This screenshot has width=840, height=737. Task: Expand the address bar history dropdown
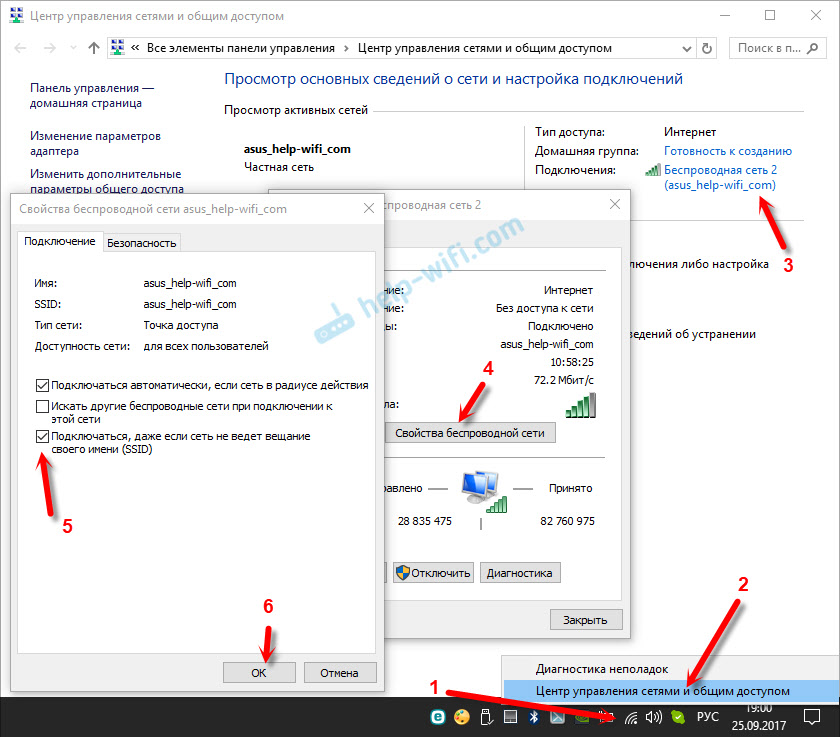point(686,49)
